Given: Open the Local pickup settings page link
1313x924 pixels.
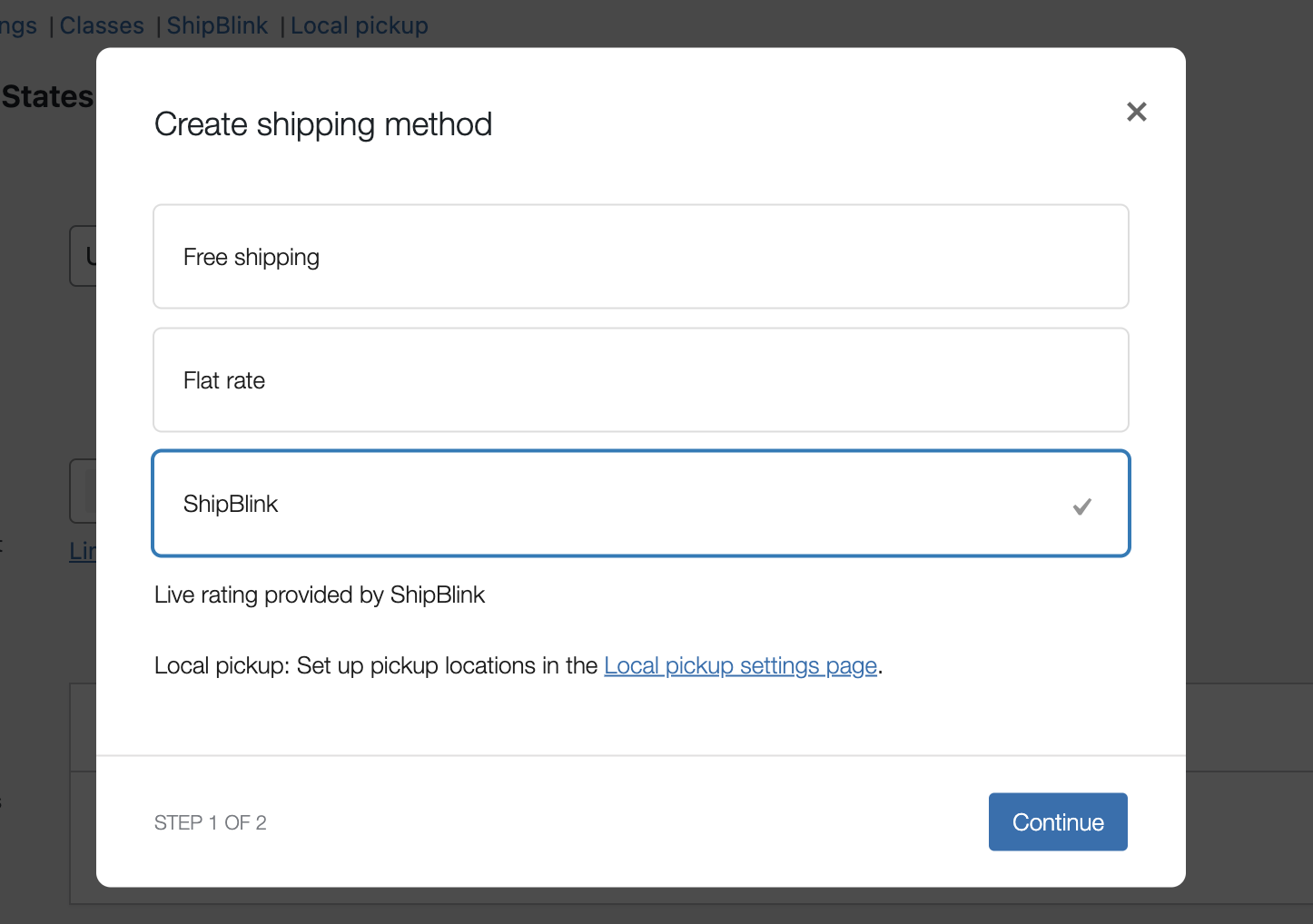Looking at the screenshot, I should 741,666.
